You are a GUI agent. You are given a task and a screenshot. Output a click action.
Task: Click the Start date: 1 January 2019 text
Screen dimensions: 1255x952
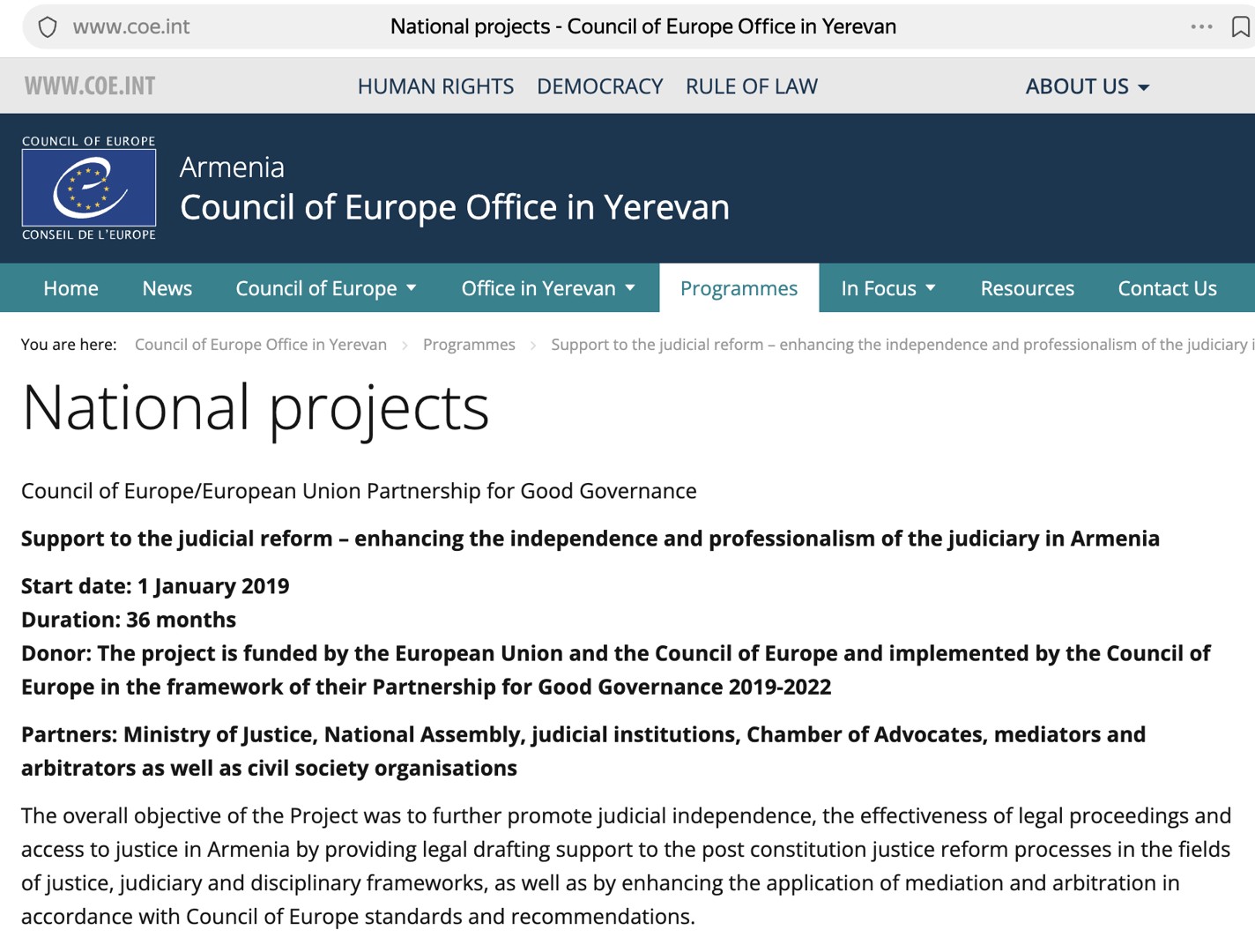coord(155,586)
